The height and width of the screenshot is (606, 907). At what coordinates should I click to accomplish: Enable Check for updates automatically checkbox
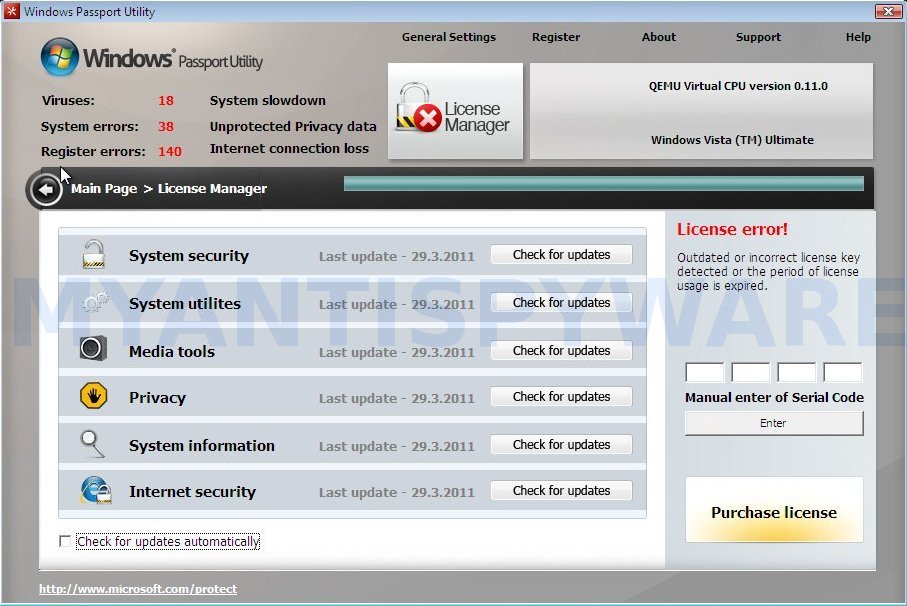(x=65, y=541)
